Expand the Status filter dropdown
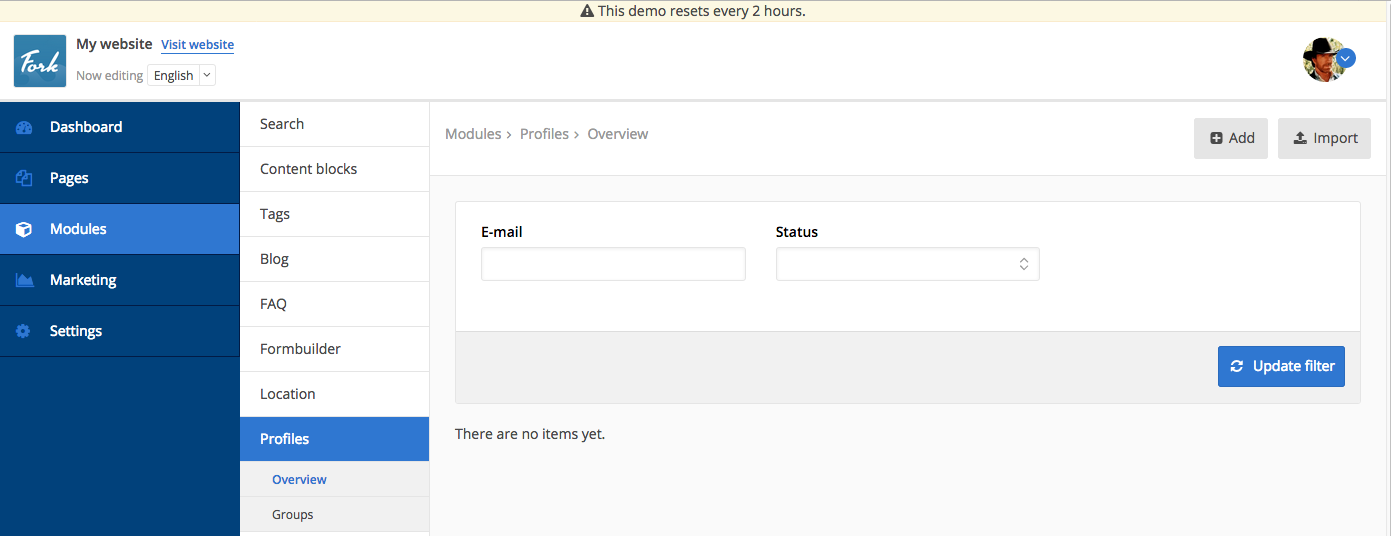This screenshot has height=536, width=1391. point(907,264)
